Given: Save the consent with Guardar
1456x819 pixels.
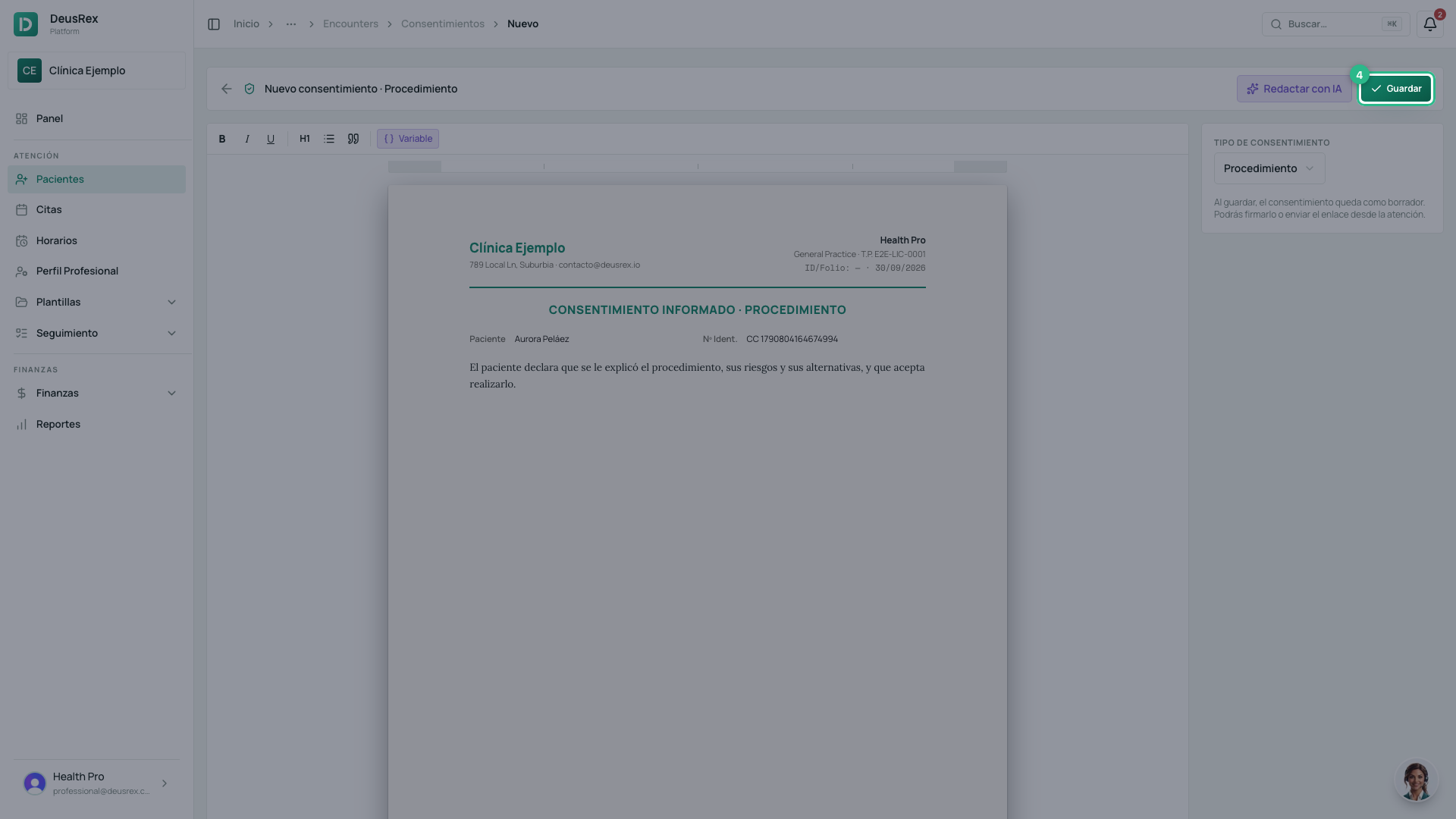Looking at the screenshot, I should point(1395,89).
